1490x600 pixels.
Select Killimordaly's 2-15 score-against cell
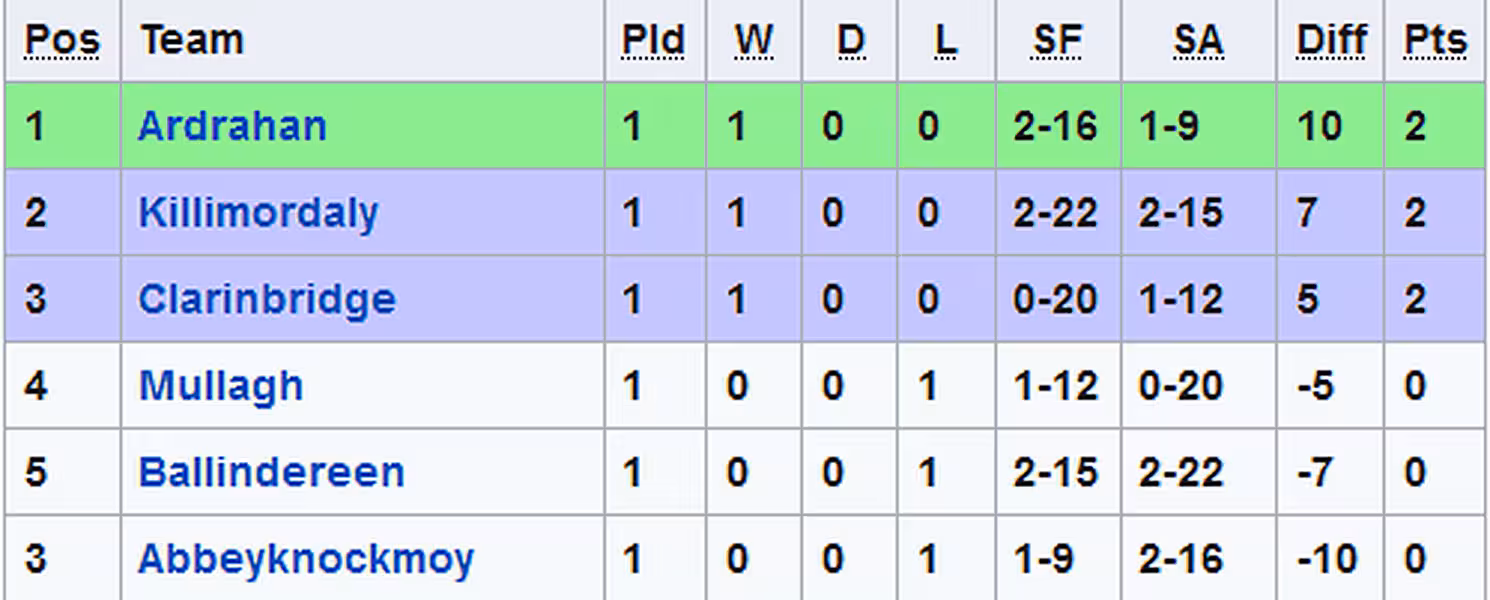coord(1199,213)
